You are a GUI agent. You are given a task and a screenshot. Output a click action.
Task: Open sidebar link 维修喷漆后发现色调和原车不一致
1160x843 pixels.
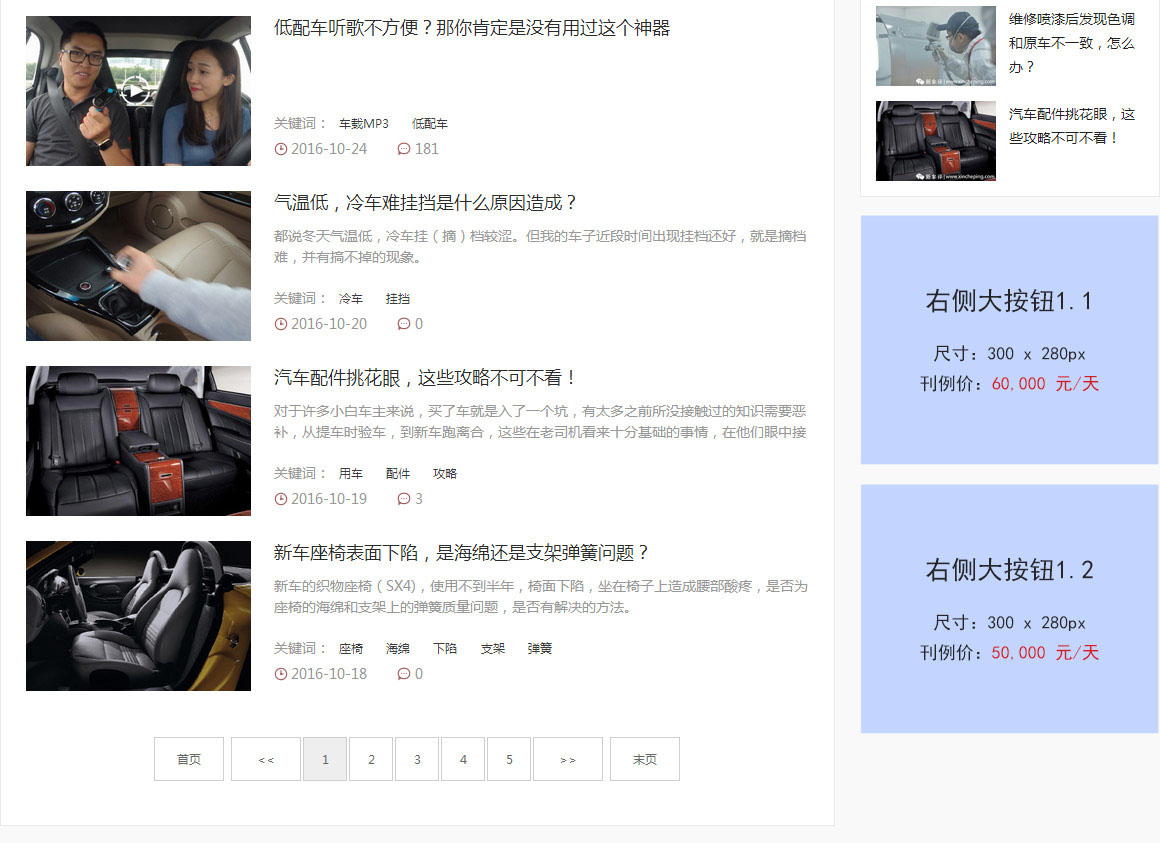tap(1071, 43)
